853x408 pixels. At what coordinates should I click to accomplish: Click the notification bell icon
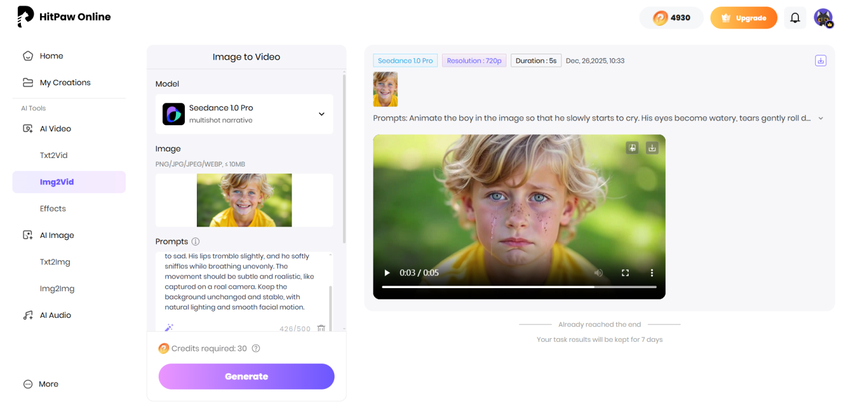point(795,18)
